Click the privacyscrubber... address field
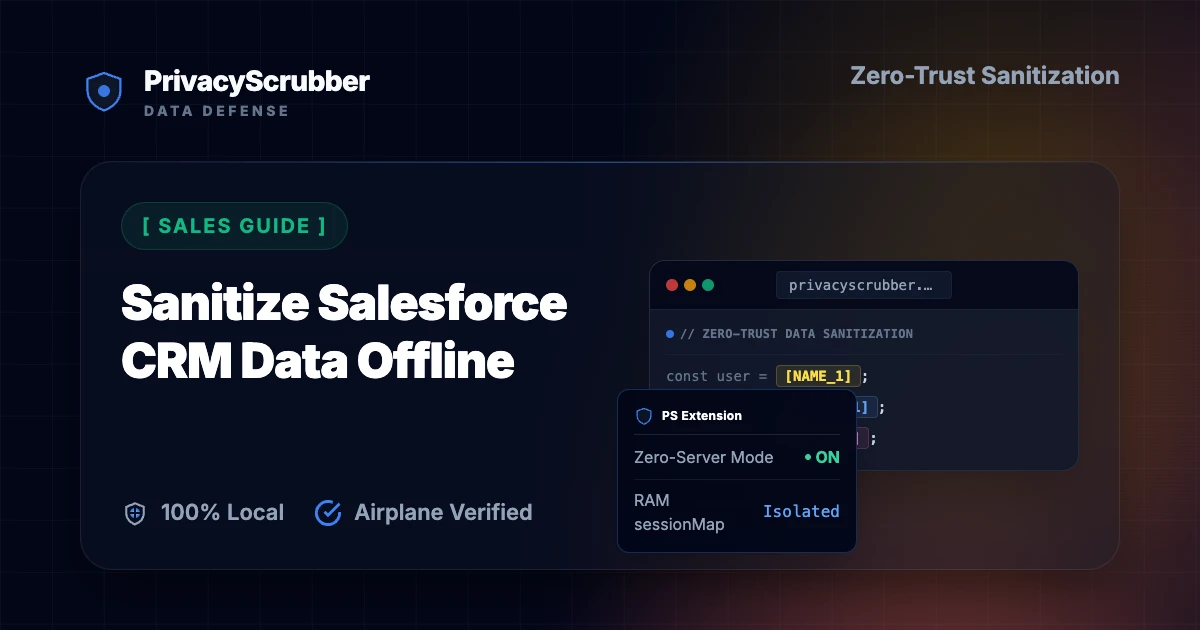Image resolution: width=1200 pixels, height=630 pixels. coord(864,285)
